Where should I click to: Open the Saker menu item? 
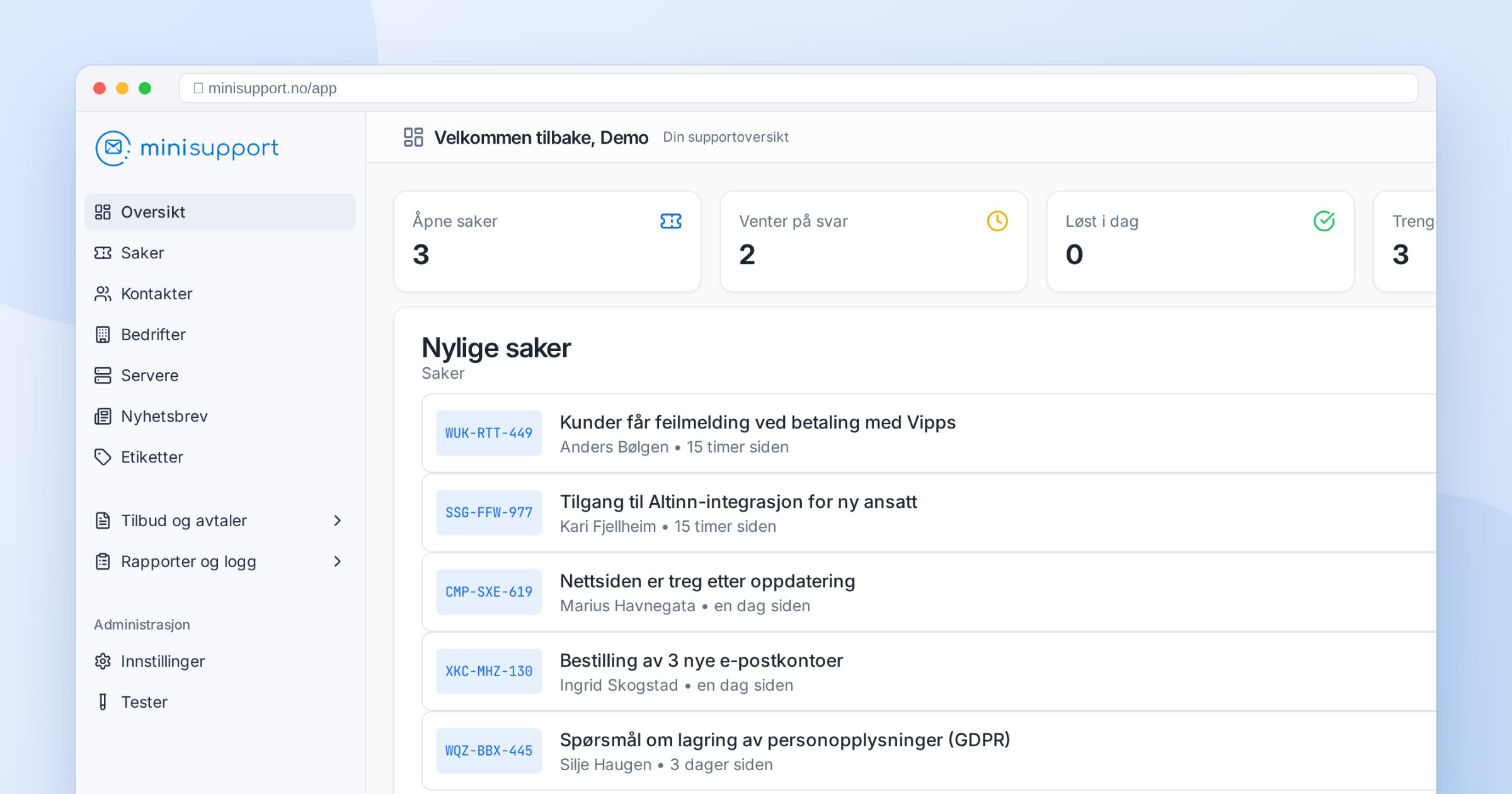[x=220, y=253]
